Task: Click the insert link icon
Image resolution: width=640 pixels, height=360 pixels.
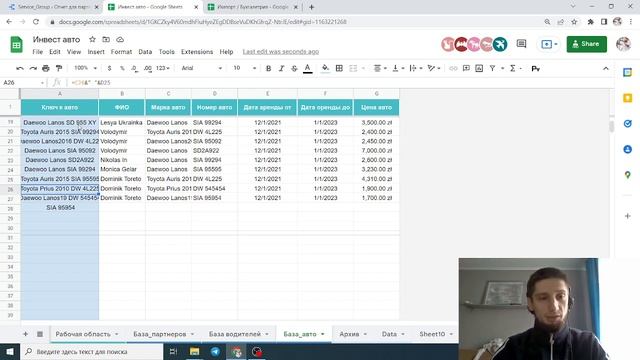Action: click(453, 68)
